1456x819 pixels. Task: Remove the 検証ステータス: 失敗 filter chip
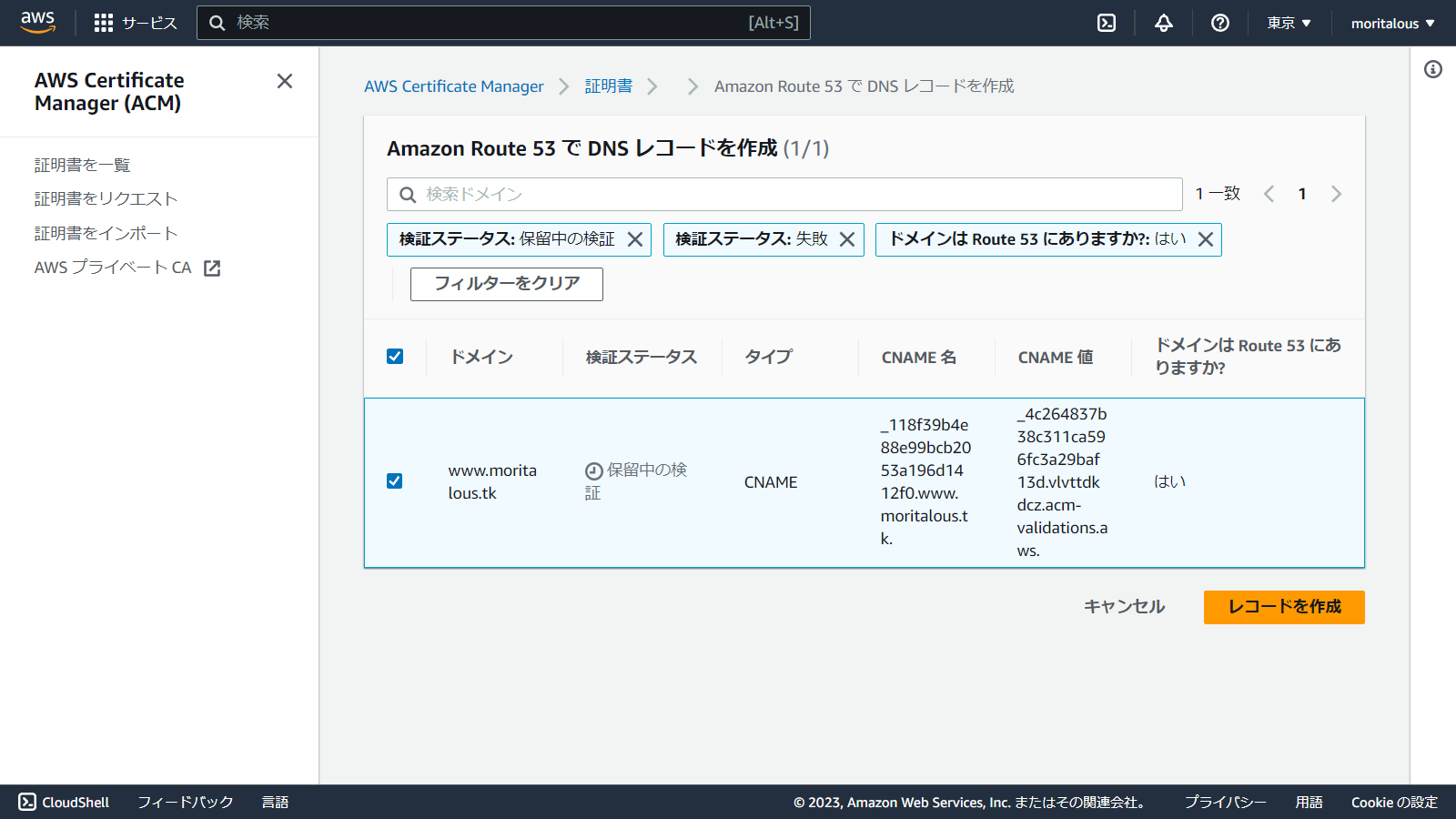point(846,239)
